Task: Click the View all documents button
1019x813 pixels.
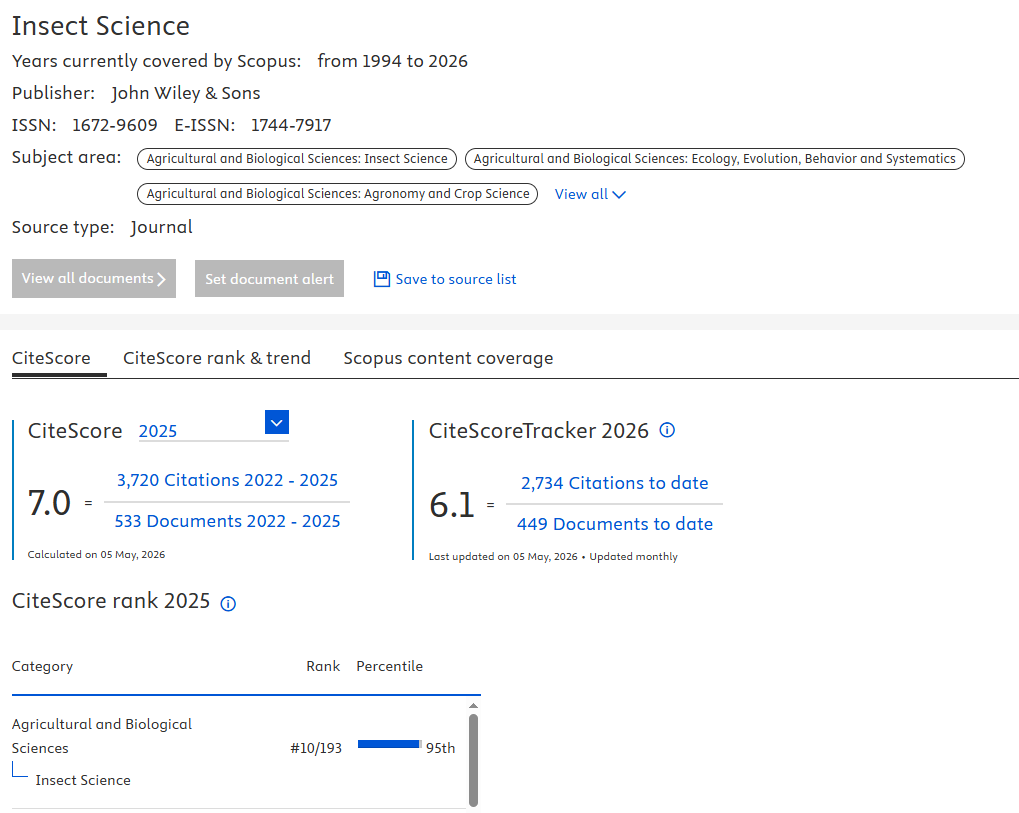Action: pos(94,279)
